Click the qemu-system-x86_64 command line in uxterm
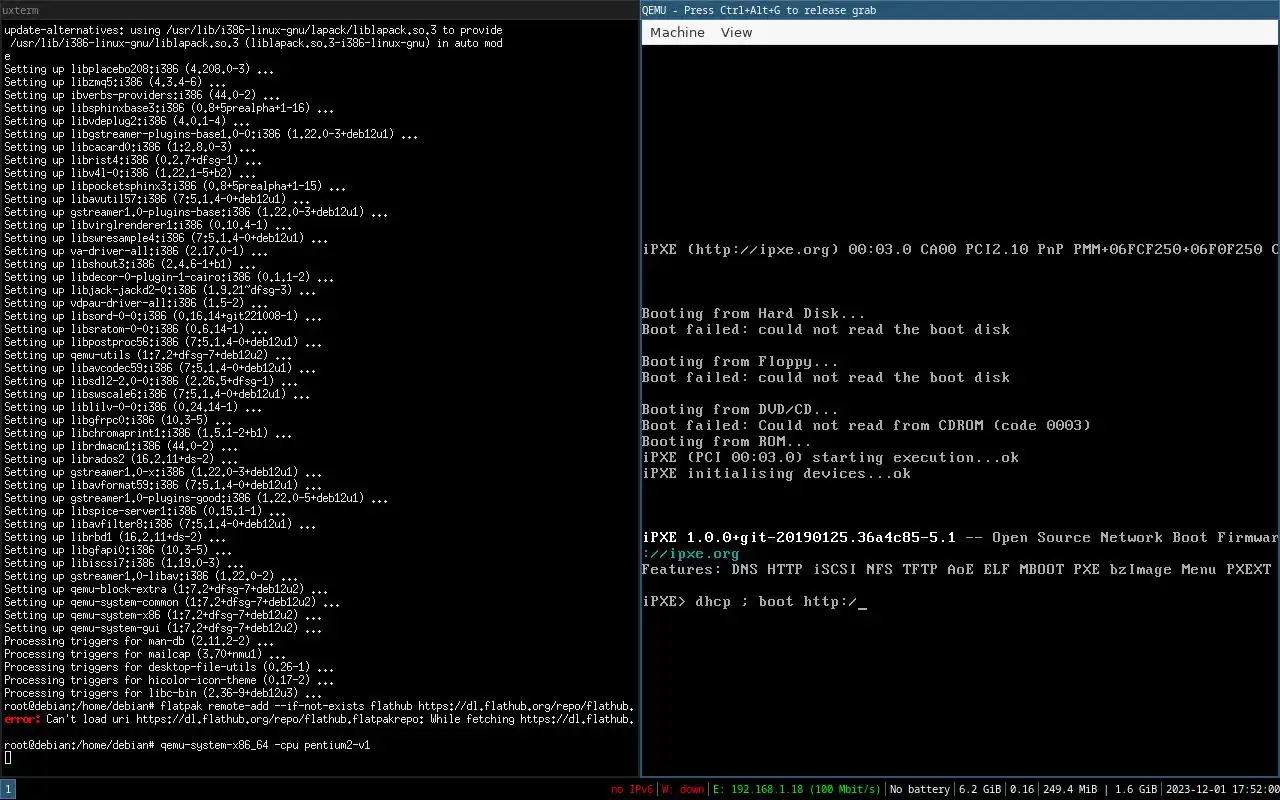The height and width of the screenshot is (800, 1280). tap(187, 745)
